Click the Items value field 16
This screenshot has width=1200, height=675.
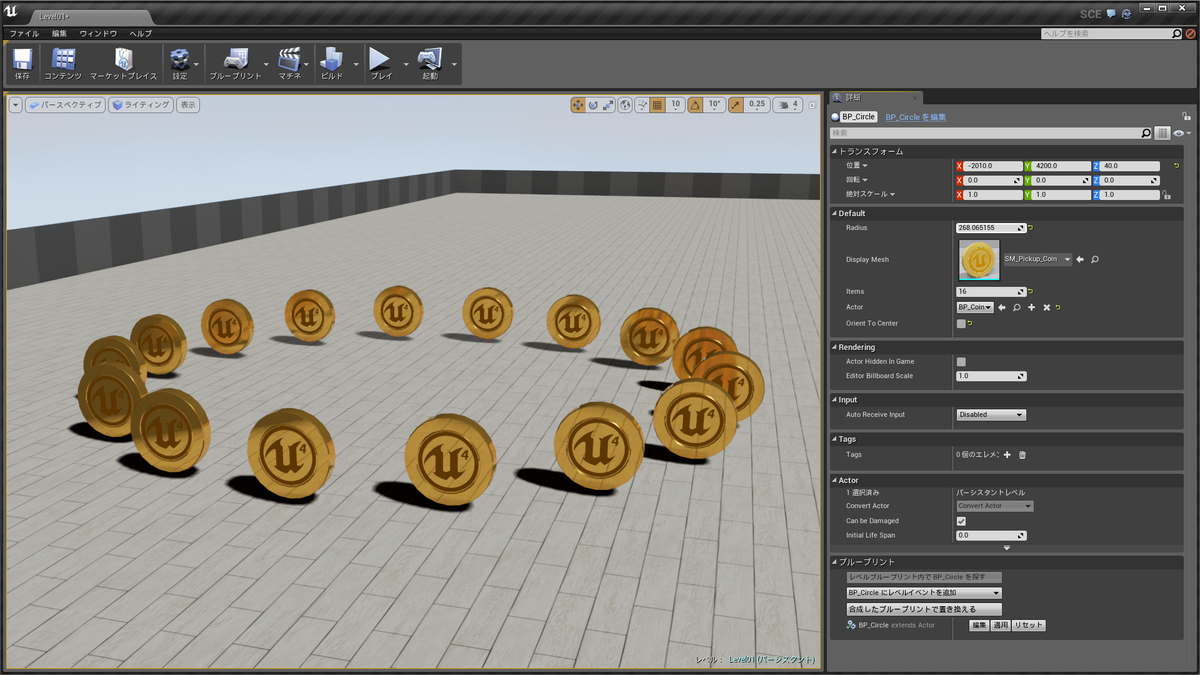click(x=991, y=292)
